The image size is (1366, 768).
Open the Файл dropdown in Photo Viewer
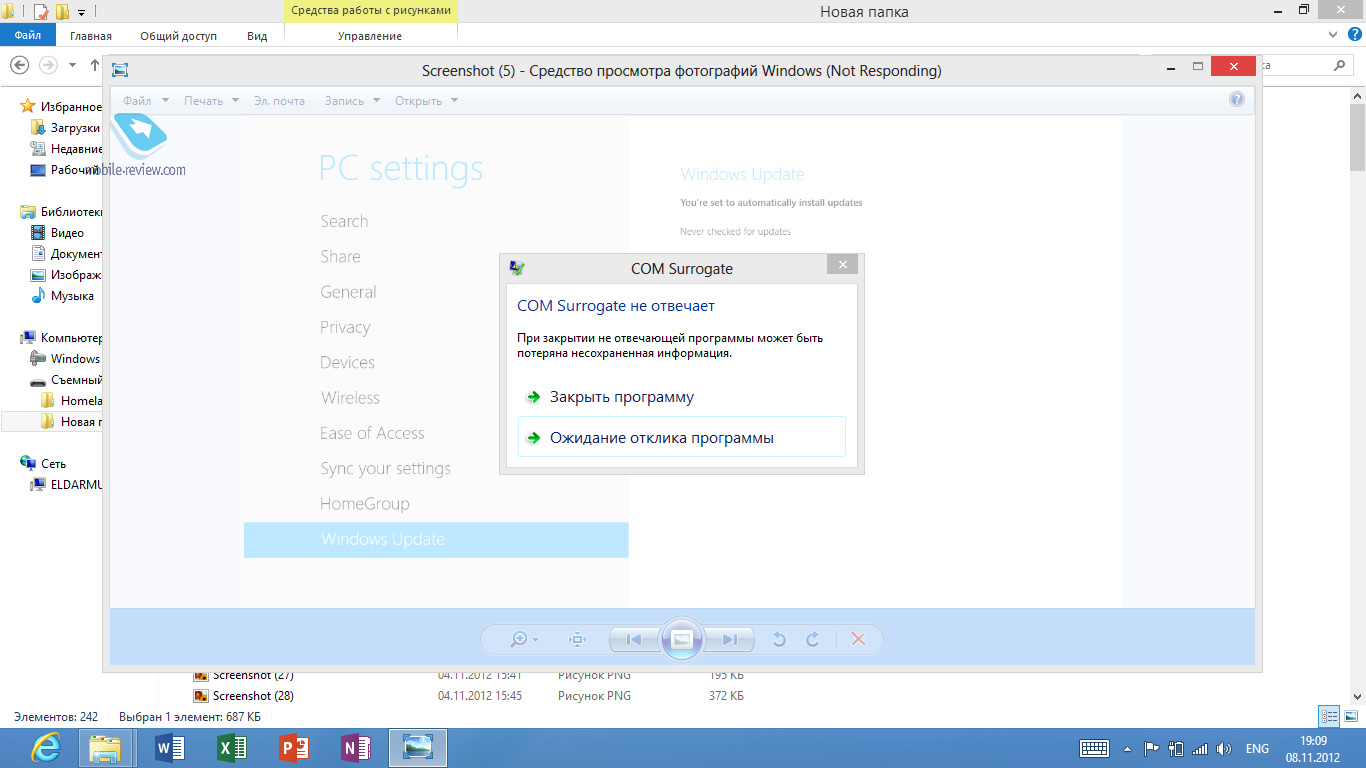click(x=146, y=100)
